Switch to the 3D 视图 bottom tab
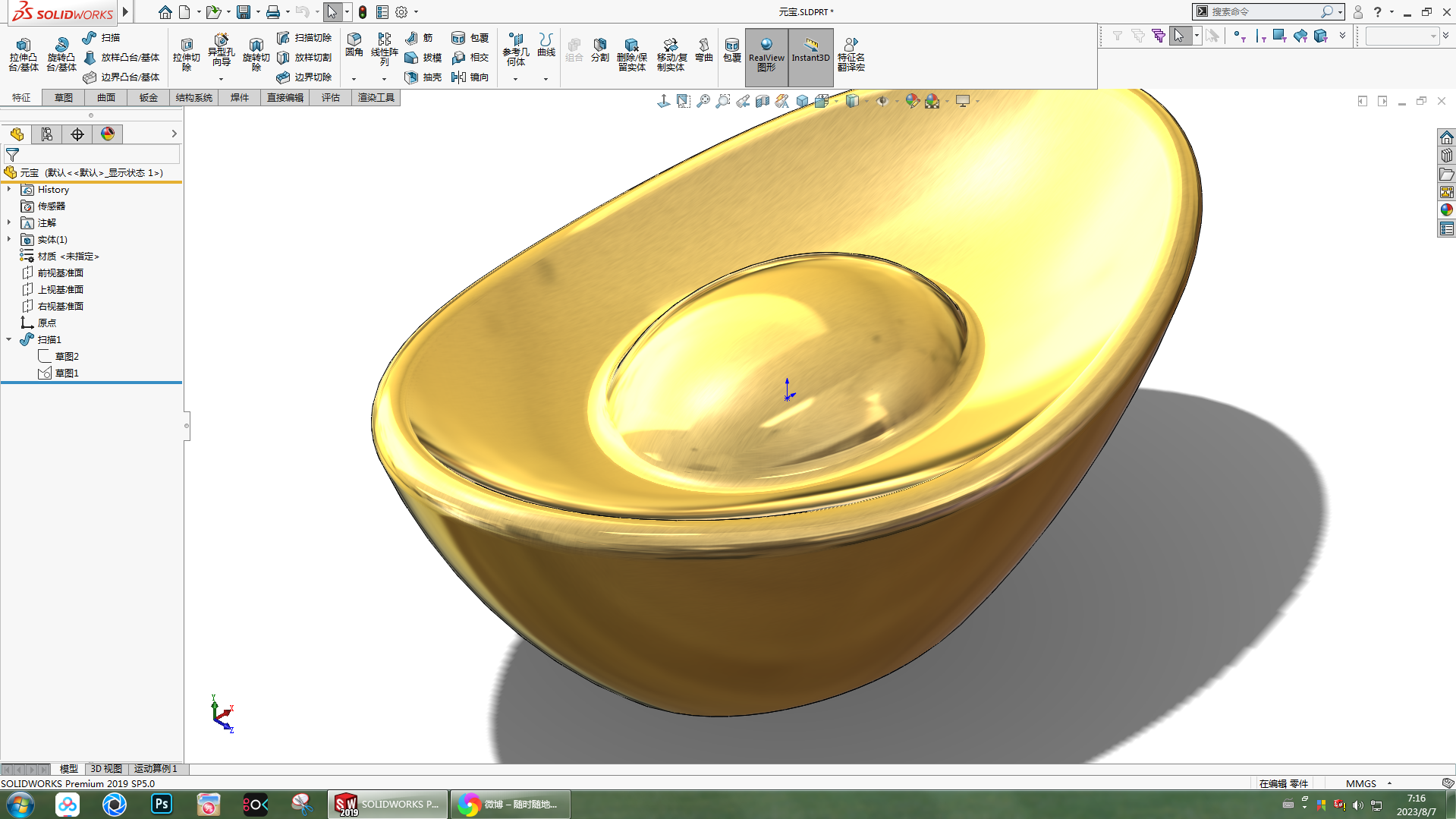The image size is (1456, 819). click(x=106, y=769)
